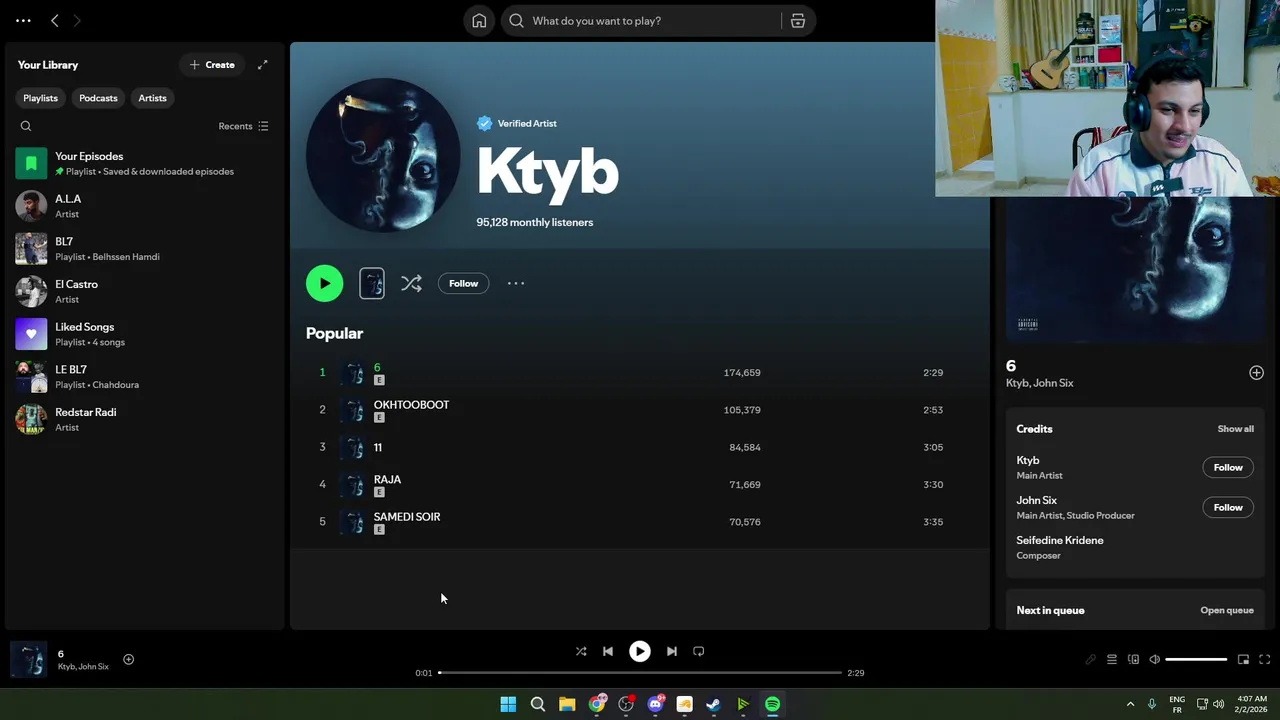The image size is (1280, 720).
Task: Follow the artist Ktyb
Action: tap(463, 284)
